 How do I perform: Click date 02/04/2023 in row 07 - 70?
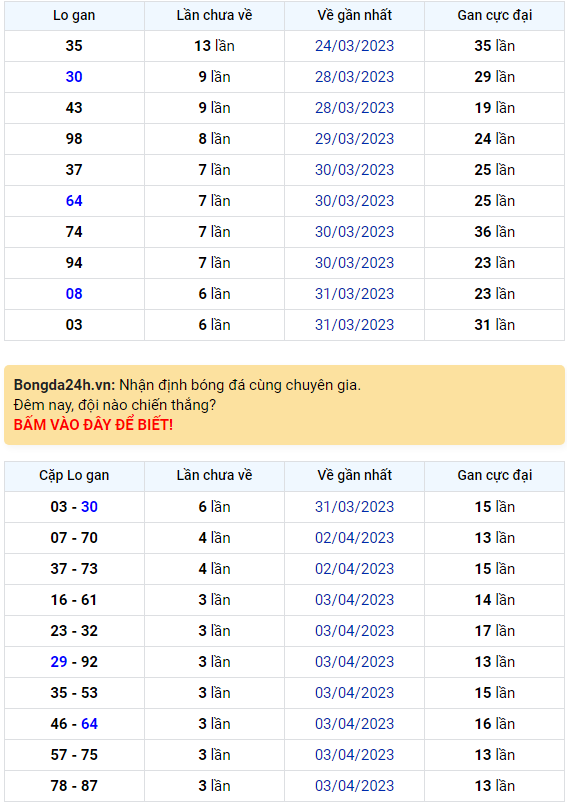tap(354, 538)
